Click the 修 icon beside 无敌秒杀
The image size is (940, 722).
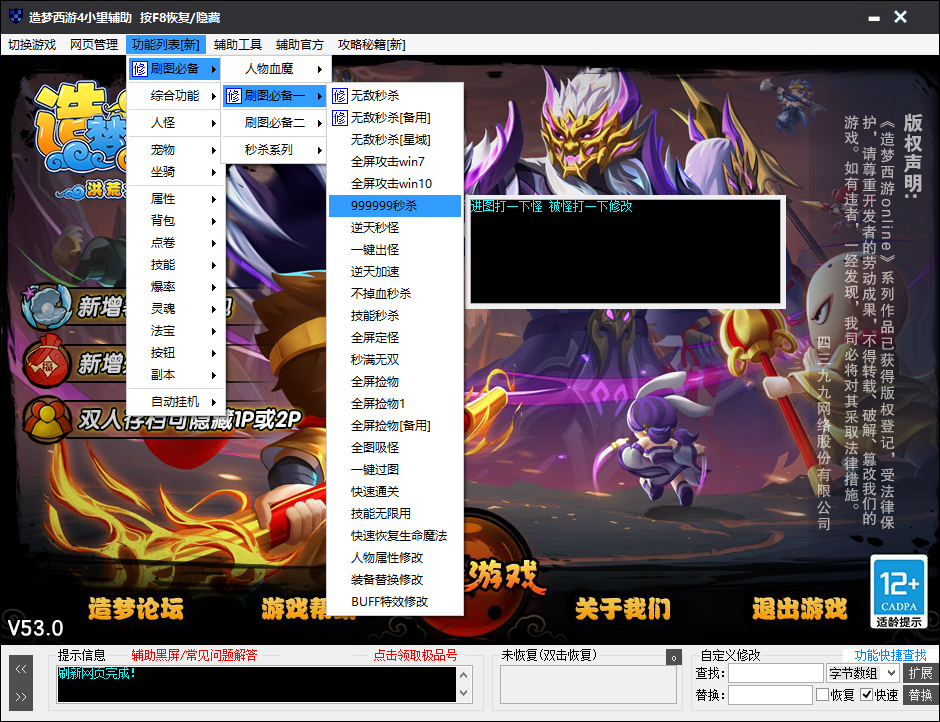(x=340, y=96)
